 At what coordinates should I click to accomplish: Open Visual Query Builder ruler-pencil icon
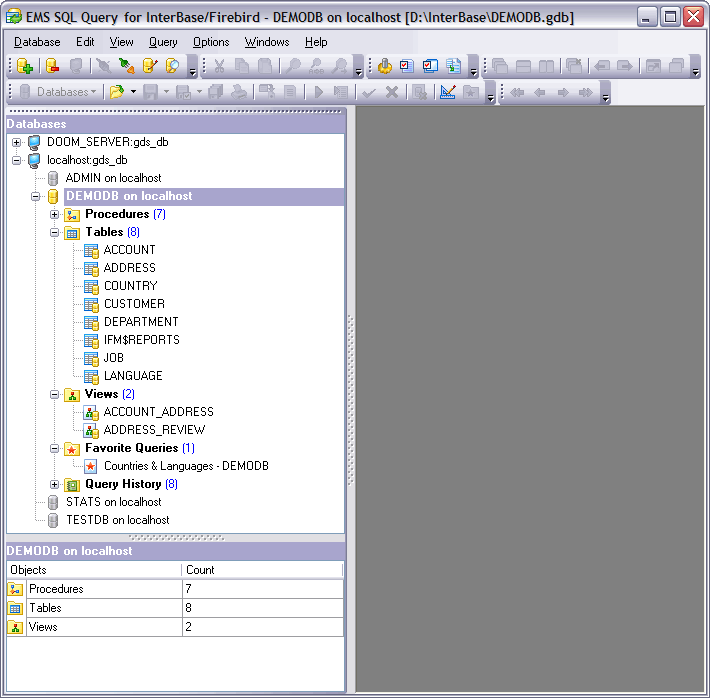click(x=448, y=92)
